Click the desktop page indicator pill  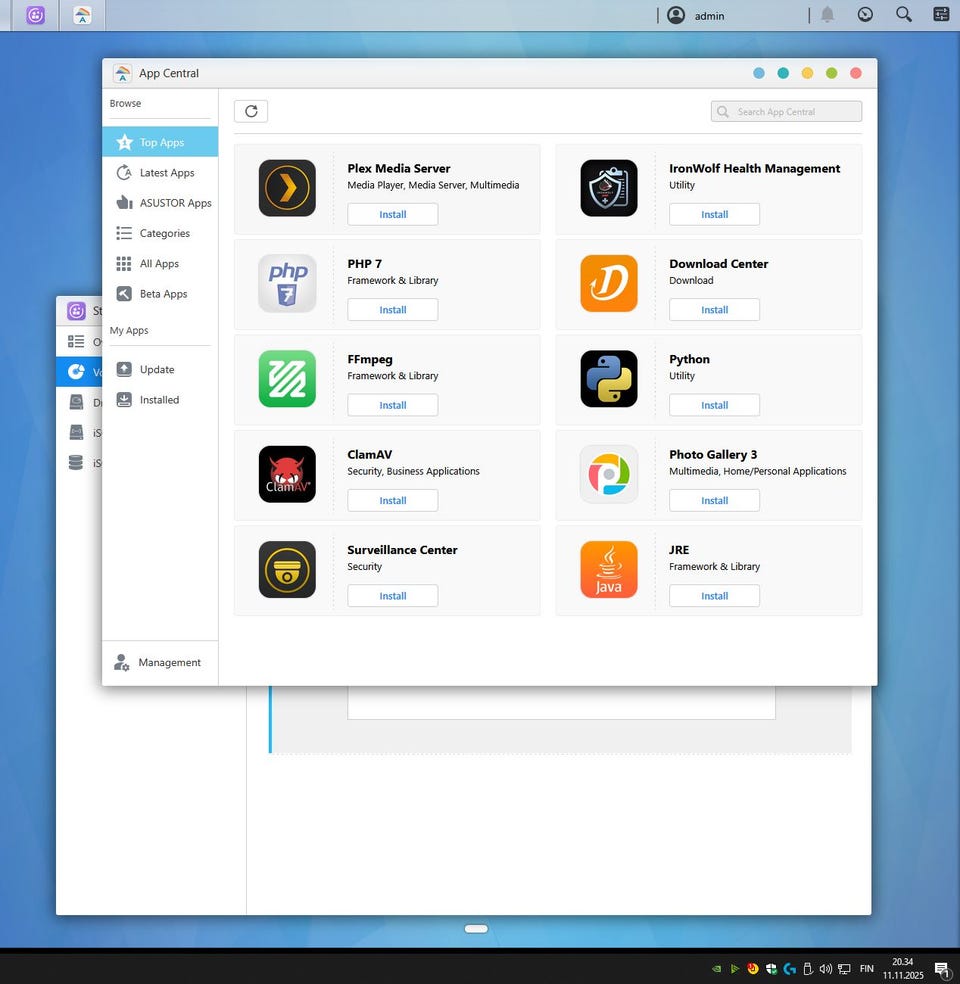click(476, 929)
